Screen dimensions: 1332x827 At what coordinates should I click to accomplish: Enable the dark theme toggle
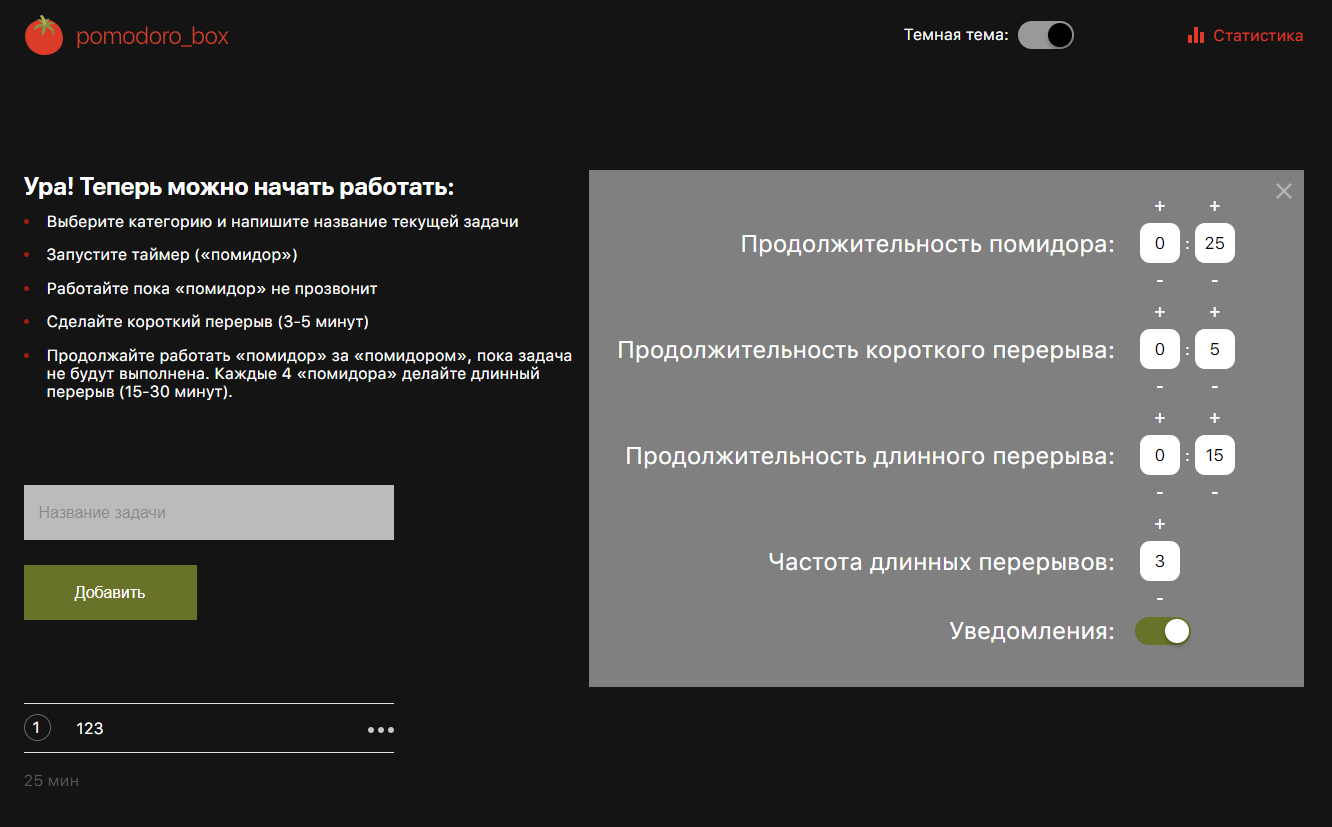tap(1046, 34)
